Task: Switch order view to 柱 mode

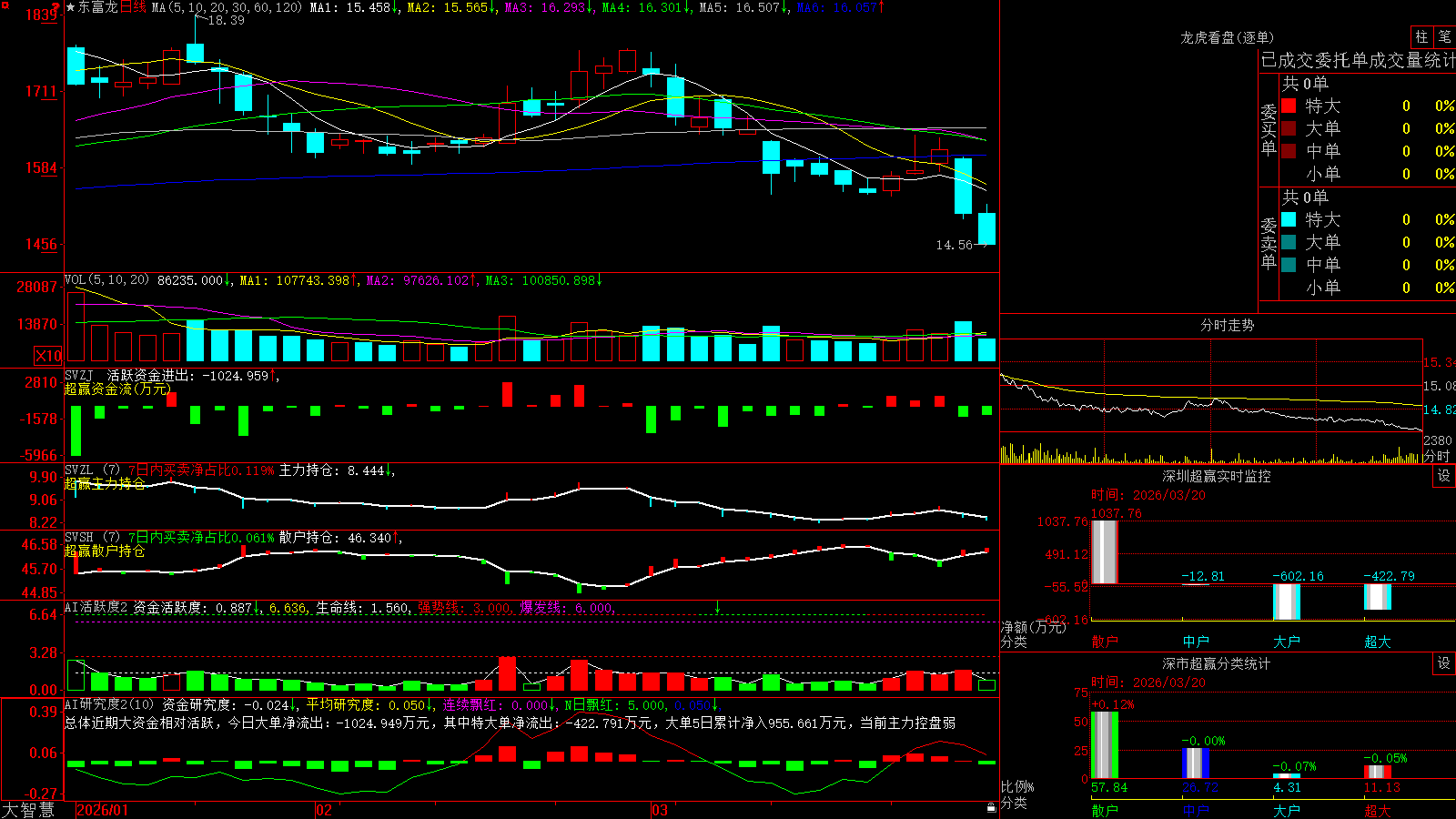Action: coord(1421,37)
